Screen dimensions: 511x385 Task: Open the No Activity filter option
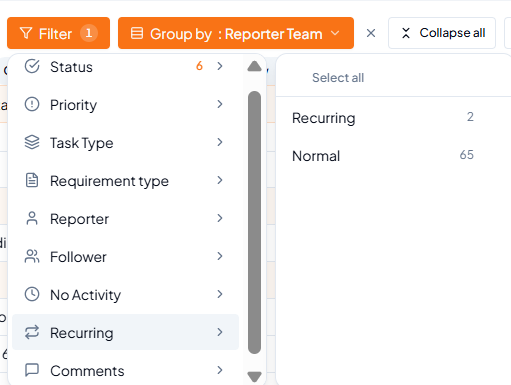(125, 295)
